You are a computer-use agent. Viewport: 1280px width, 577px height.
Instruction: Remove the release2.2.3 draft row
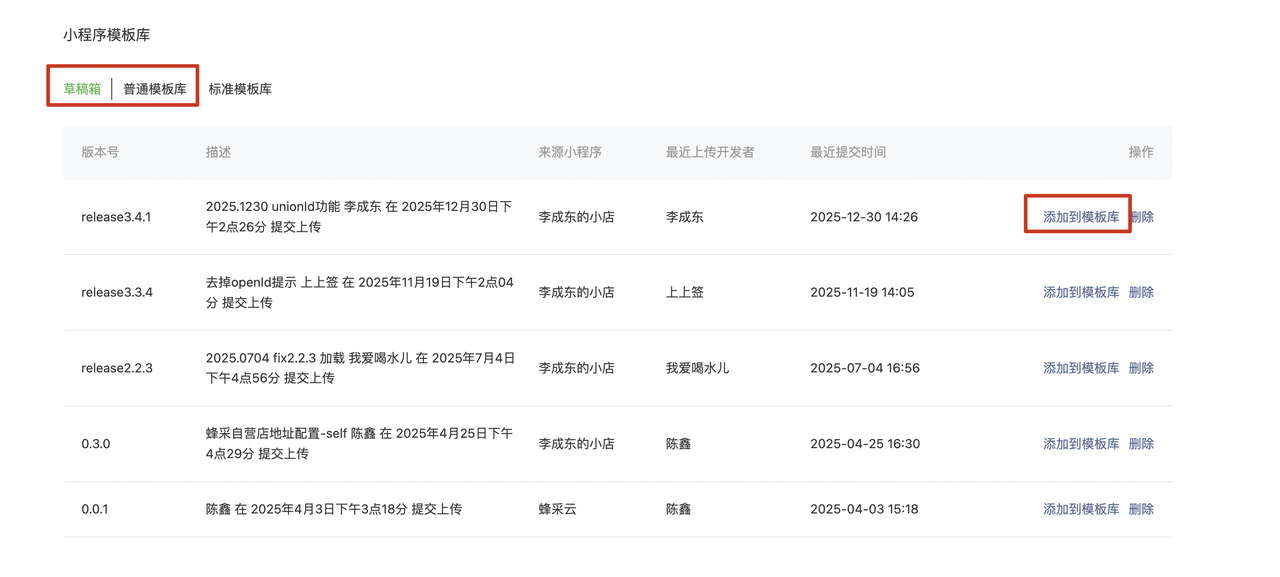tap(1141, 368)
